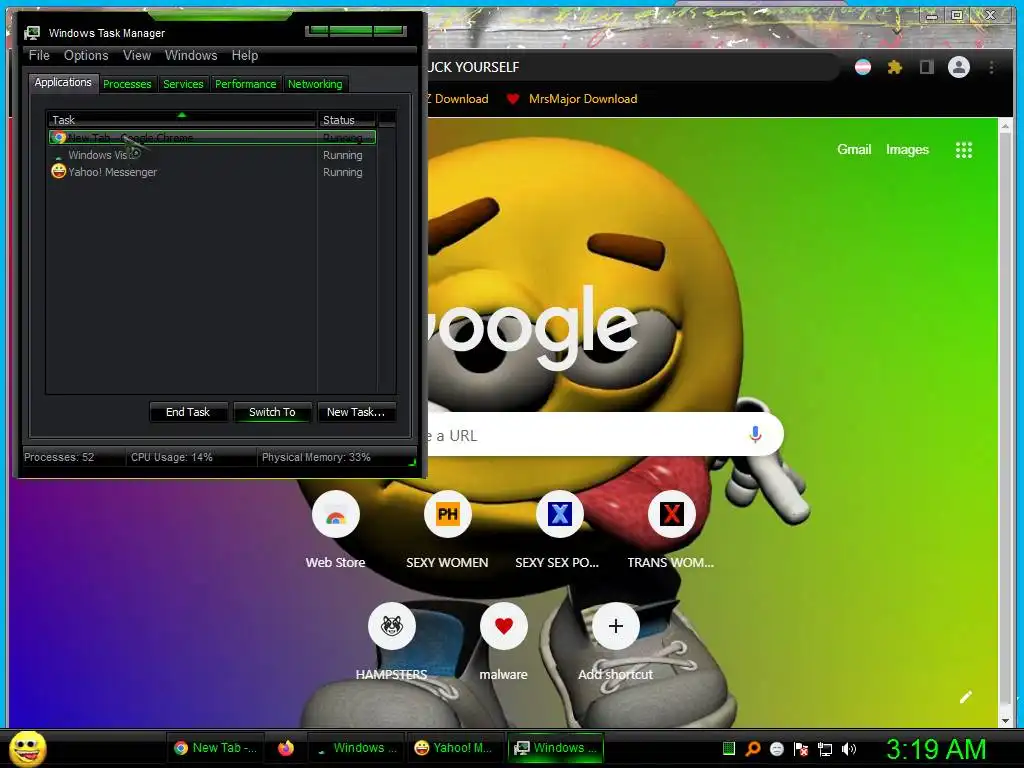Open the File menu in Task Manager

[39, 56]
